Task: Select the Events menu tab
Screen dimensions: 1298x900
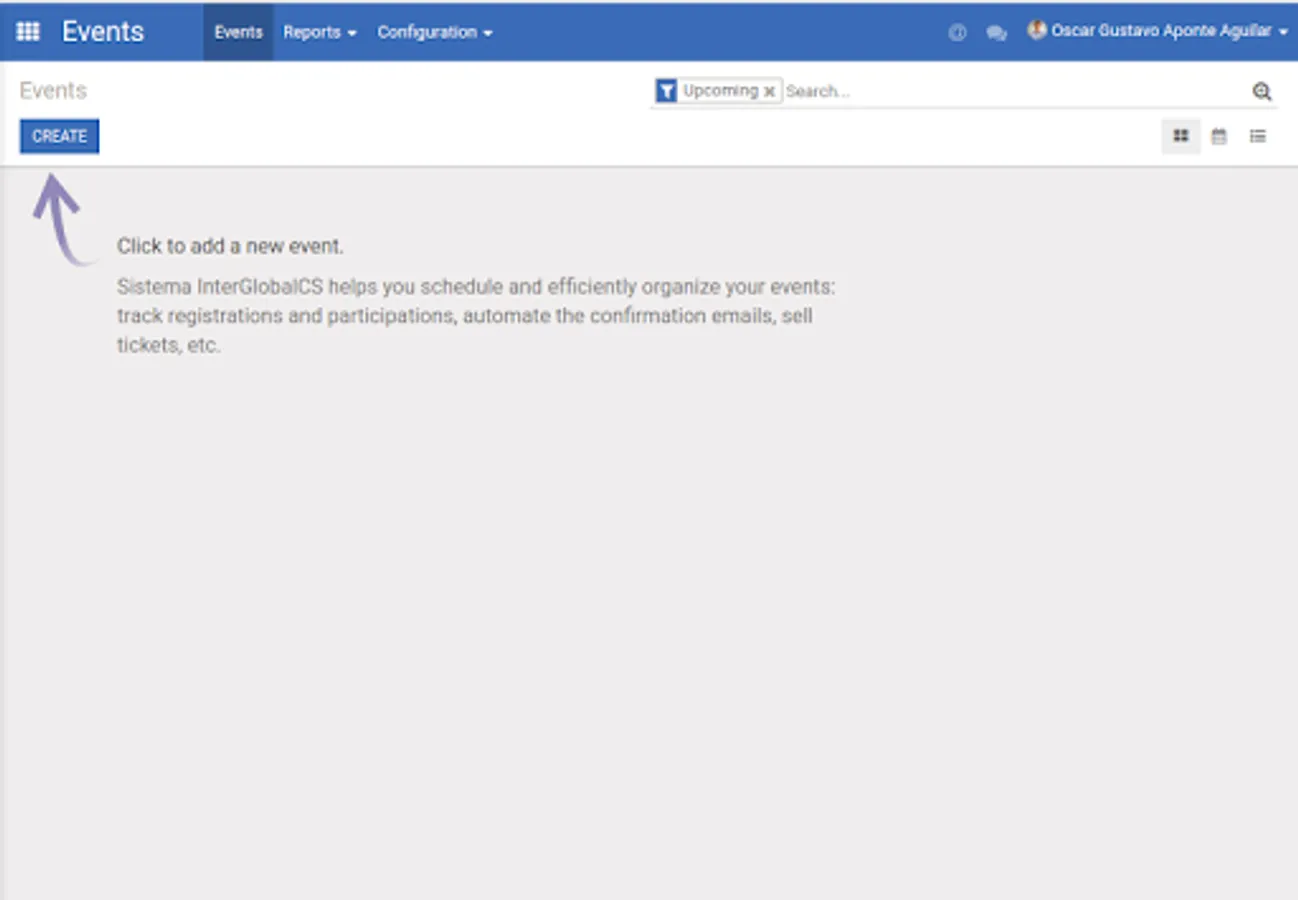Action: point(238,32)
